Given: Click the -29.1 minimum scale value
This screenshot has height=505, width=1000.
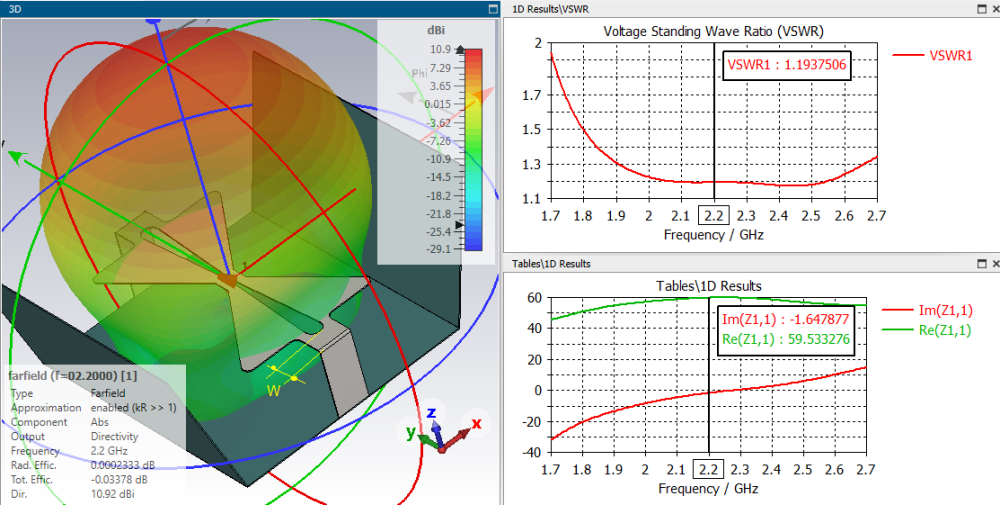Looking at the screenshot, I should pos(438,249).
